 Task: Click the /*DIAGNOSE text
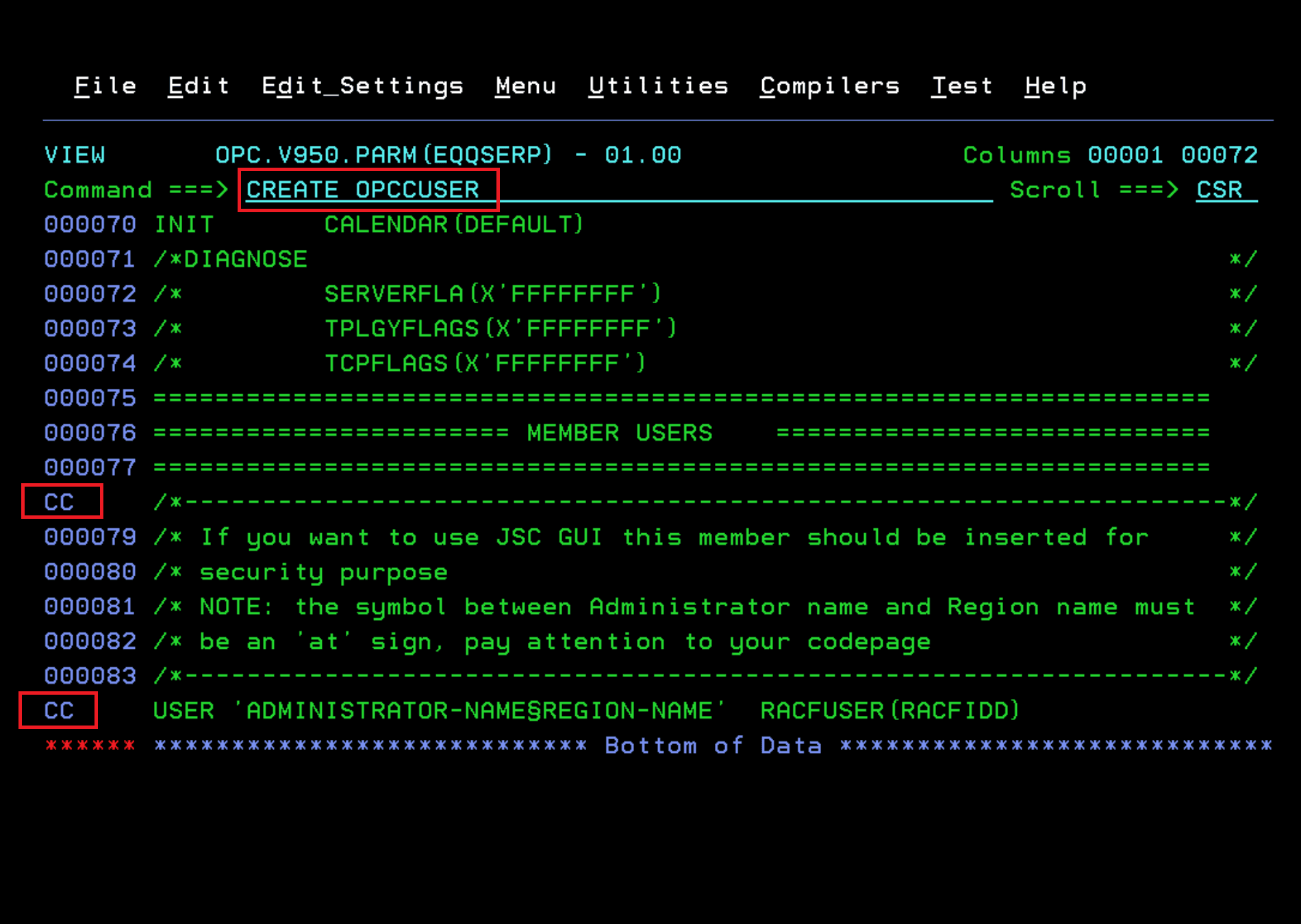tap(231, 259)
